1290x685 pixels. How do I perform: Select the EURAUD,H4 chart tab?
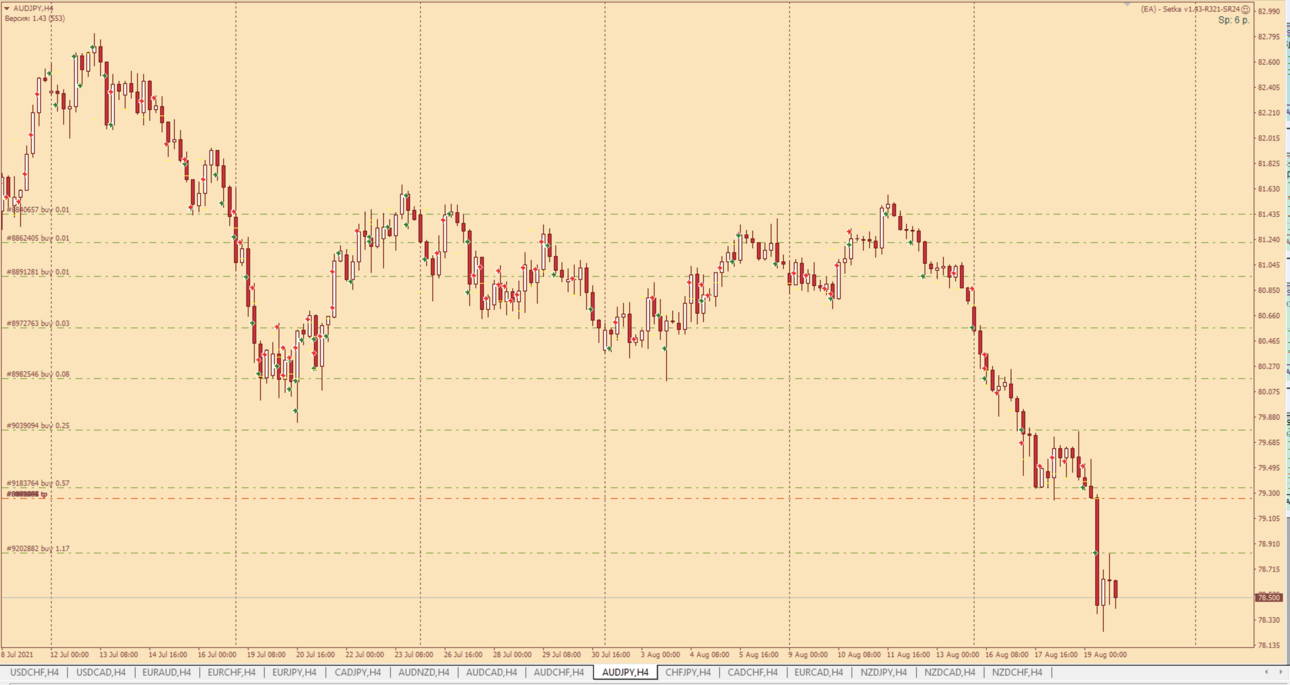click(167, 672)
